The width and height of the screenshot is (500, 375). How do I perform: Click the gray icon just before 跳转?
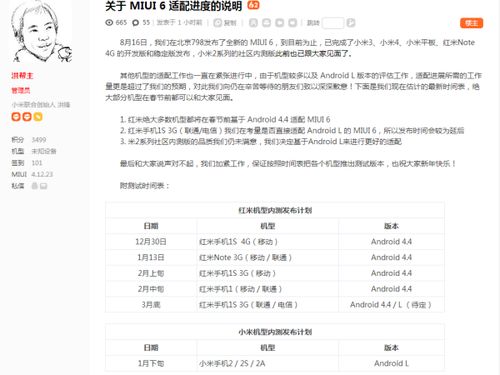pos(292,23)
